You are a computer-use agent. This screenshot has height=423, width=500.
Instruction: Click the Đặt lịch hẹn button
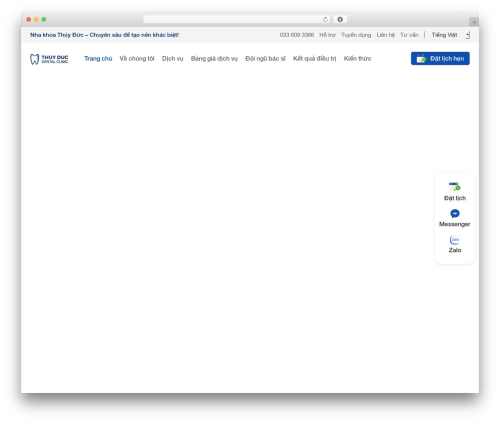[440, 59]
